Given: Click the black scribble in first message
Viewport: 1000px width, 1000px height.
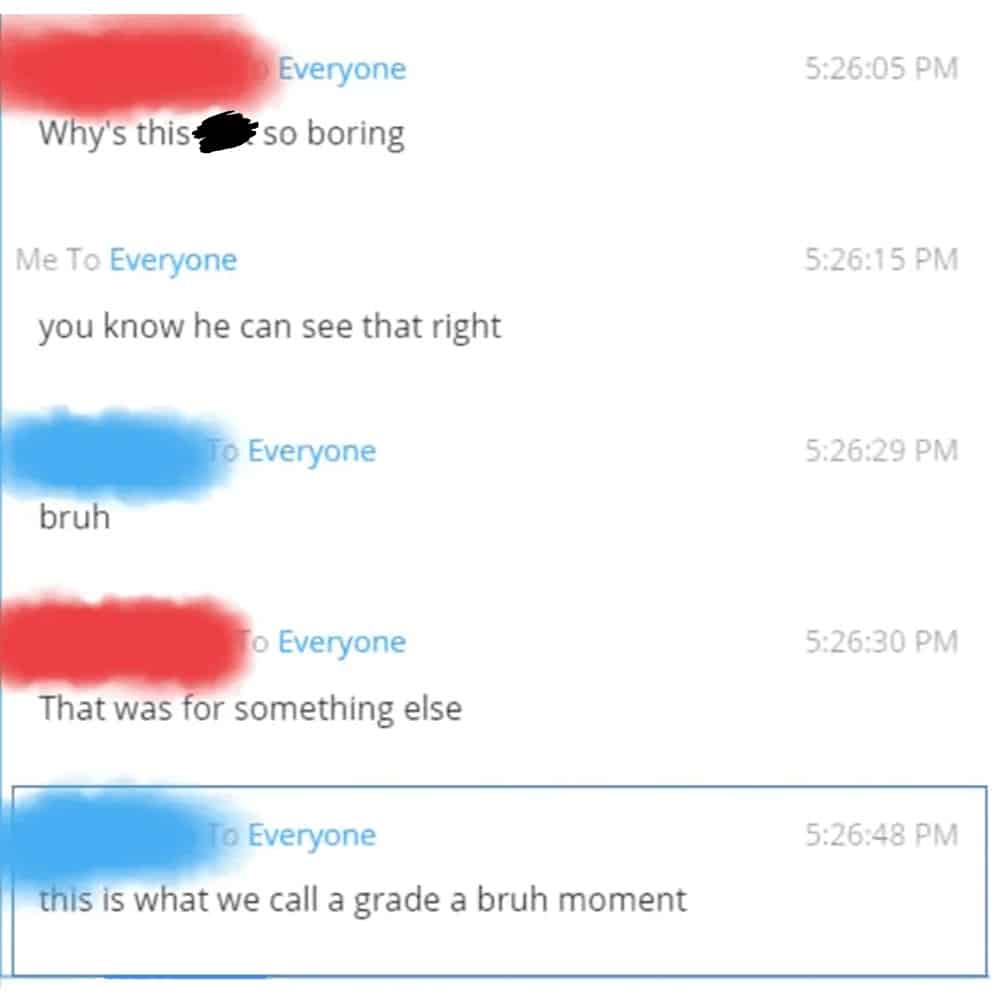Looking at the screenshot, I should tap(224, 132).
